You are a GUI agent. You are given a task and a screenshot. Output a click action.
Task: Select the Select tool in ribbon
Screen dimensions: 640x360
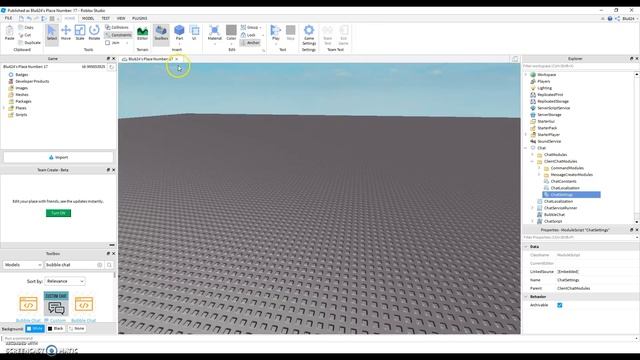(52, 33)
